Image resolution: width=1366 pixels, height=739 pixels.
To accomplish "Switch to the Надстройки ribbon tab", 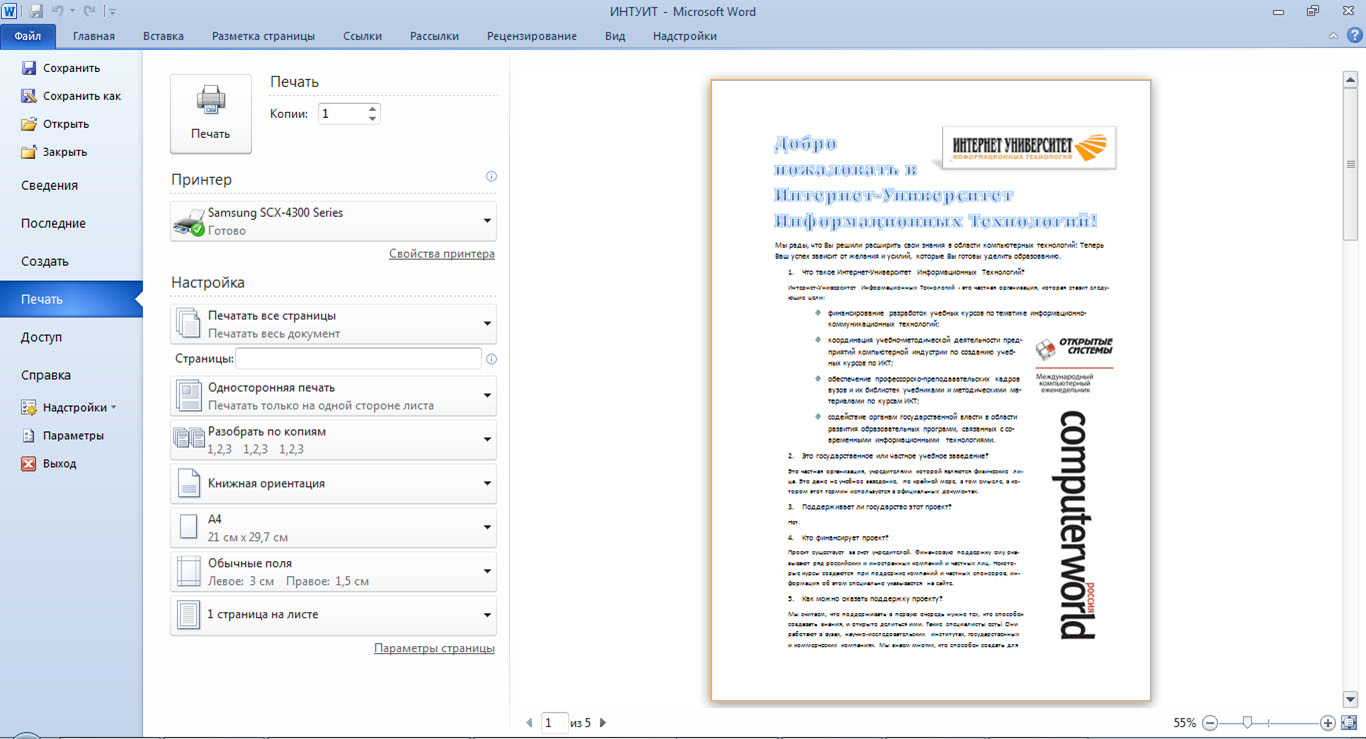I will [x=685, y=36].
